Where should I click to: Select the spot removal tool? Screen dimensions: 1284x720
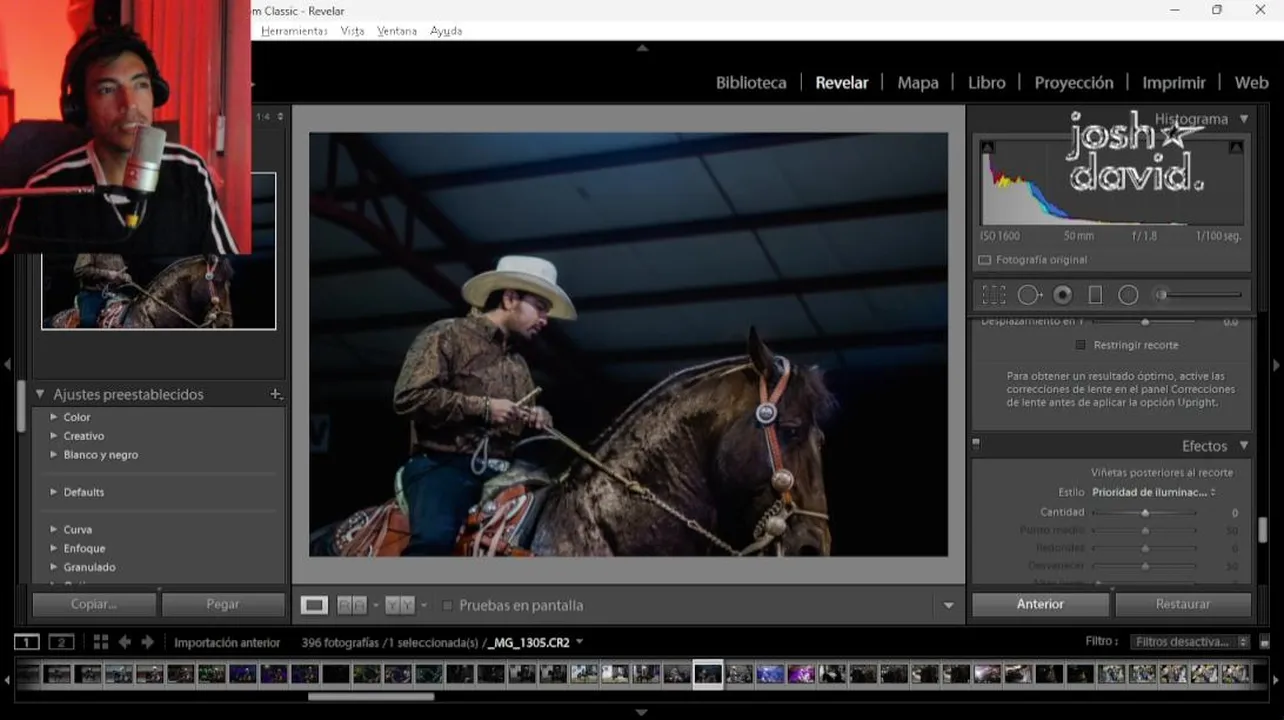1030,295
